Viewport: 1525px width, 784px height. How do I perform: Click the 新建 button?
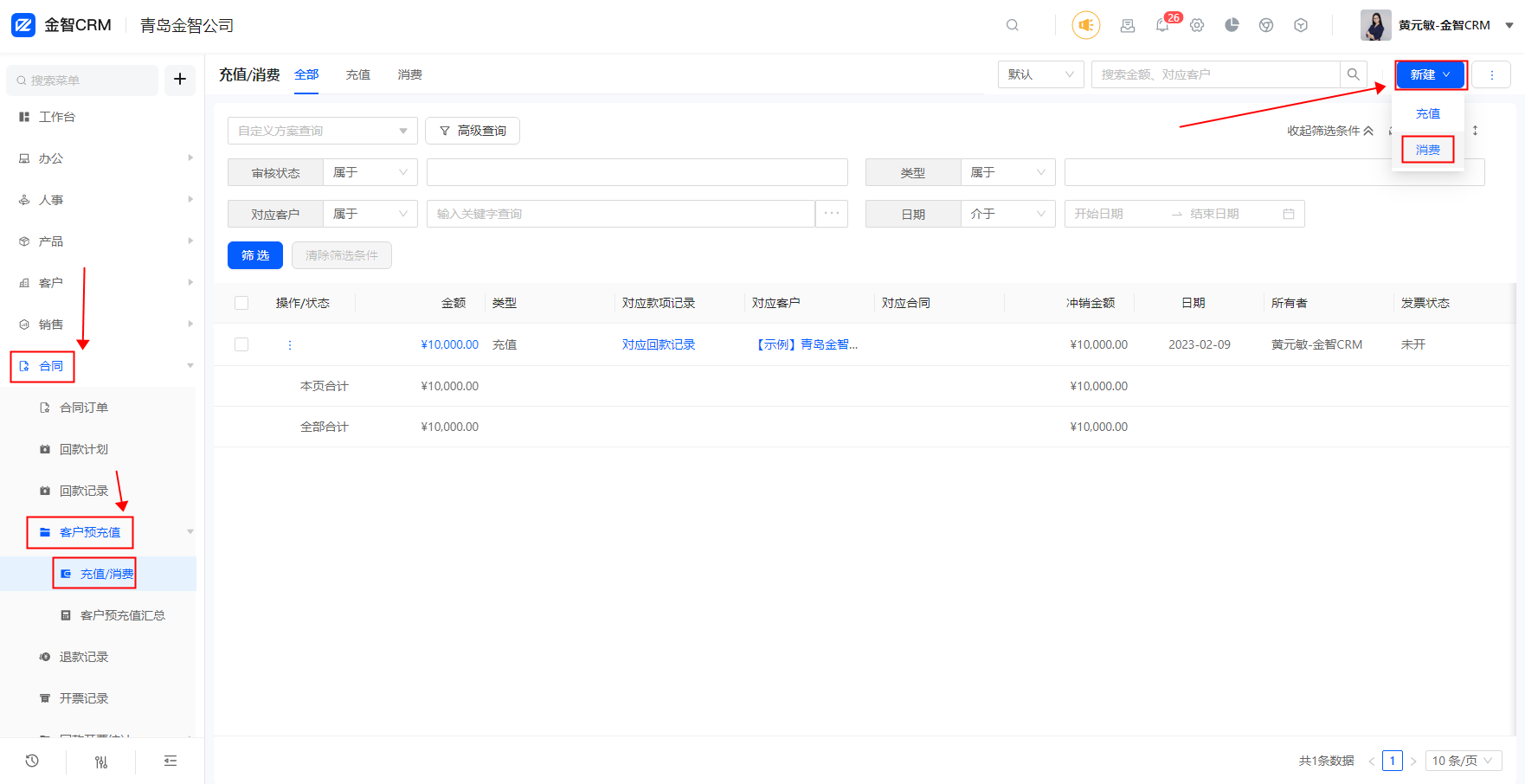(x=1431, y=74)
